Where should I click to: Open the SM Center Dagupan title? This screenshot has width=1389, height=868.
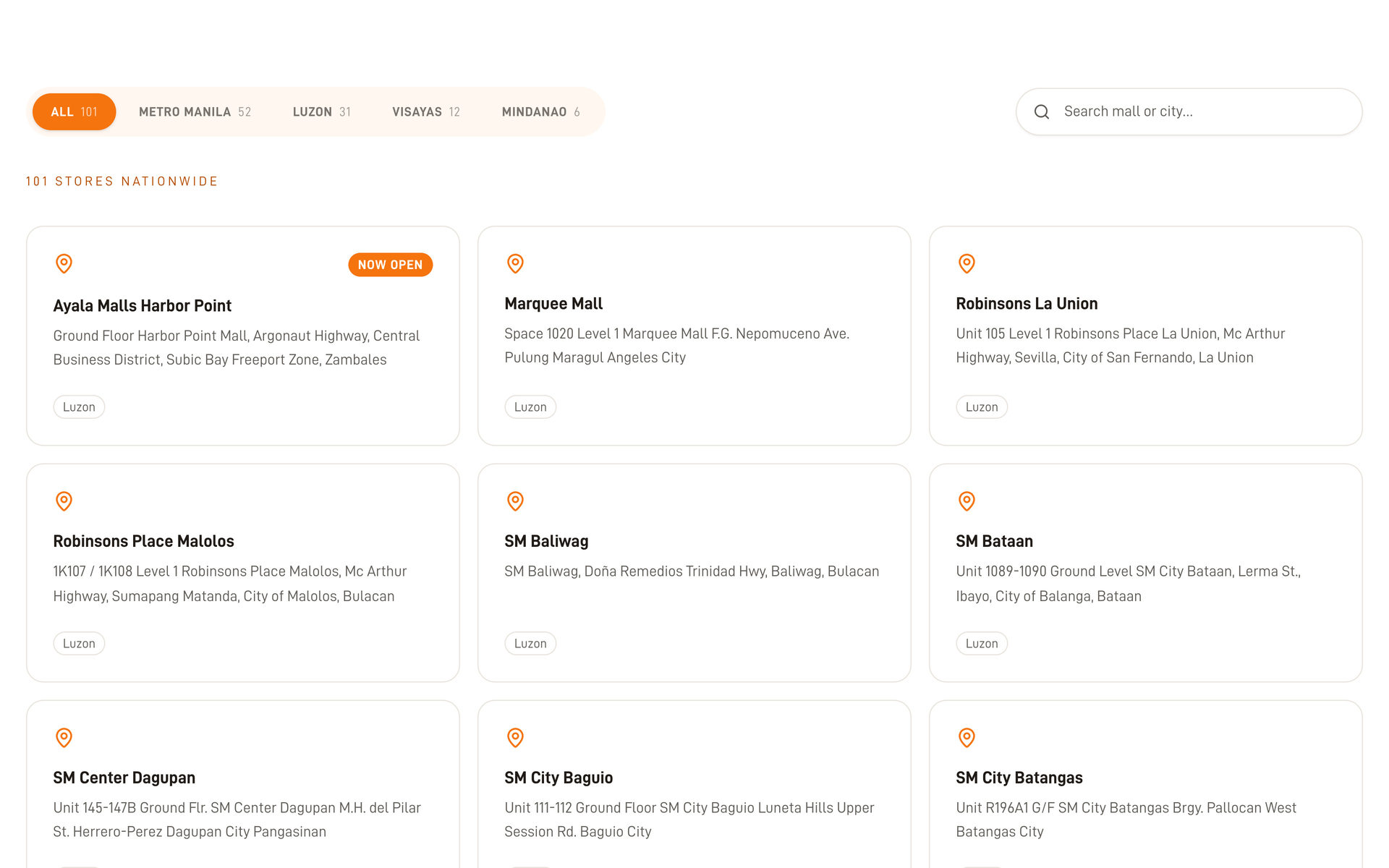coord(124,778)
